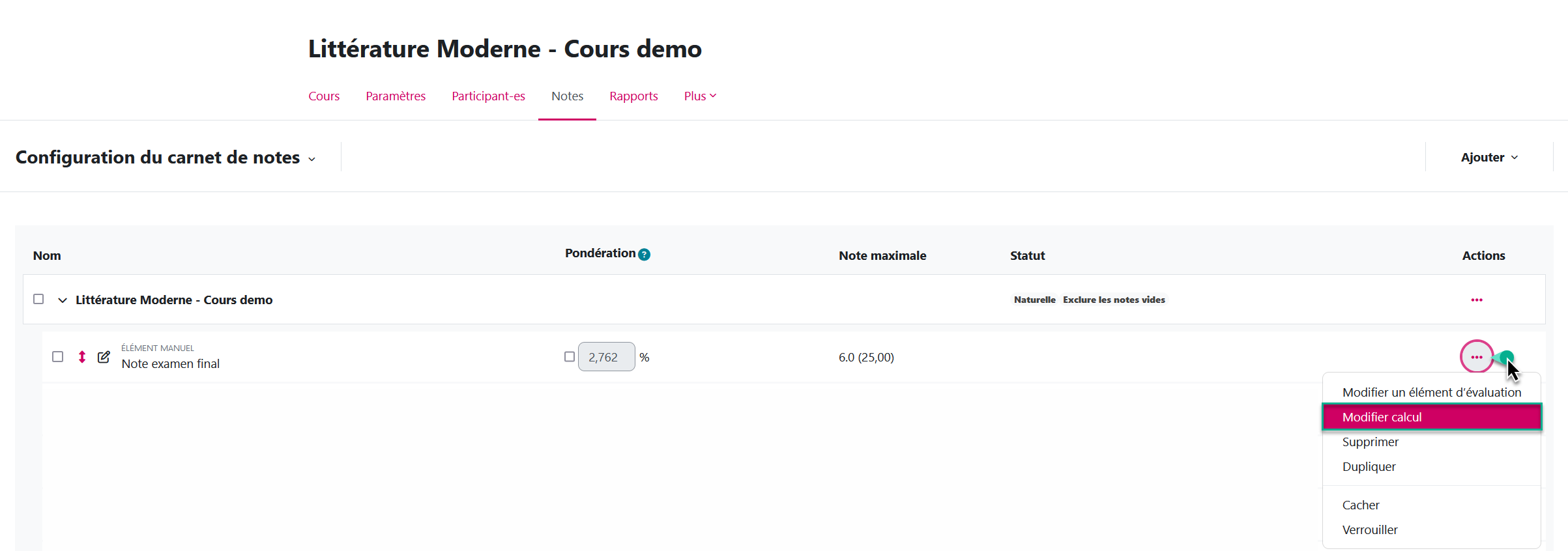Screen dimensions: 1568x551
Task: Collapse the Littérature Moderne - Cours demo category
Action: tap(63, 300)
